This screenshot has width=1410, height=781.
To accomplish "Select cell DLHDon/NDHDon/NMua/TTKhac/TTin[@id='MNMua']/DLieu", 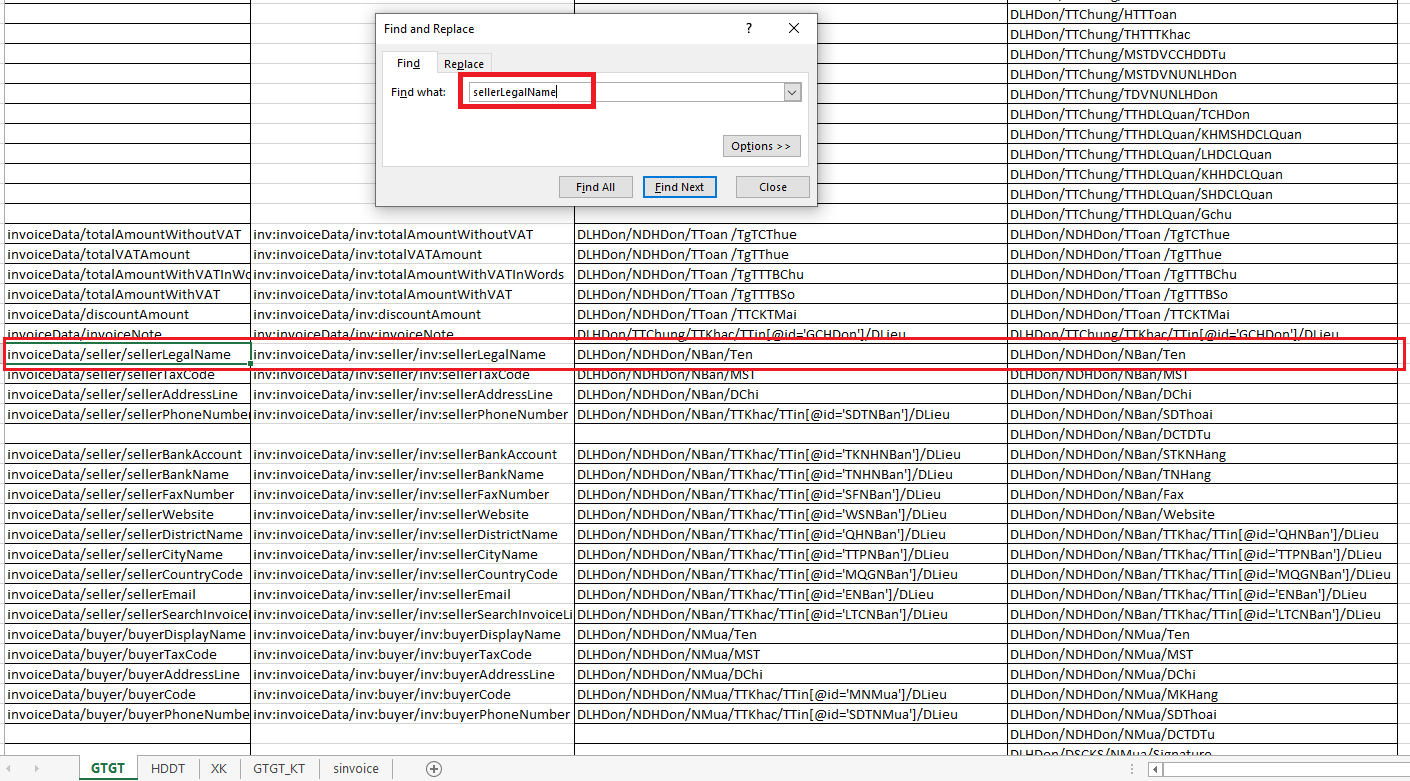I will 791,694.
